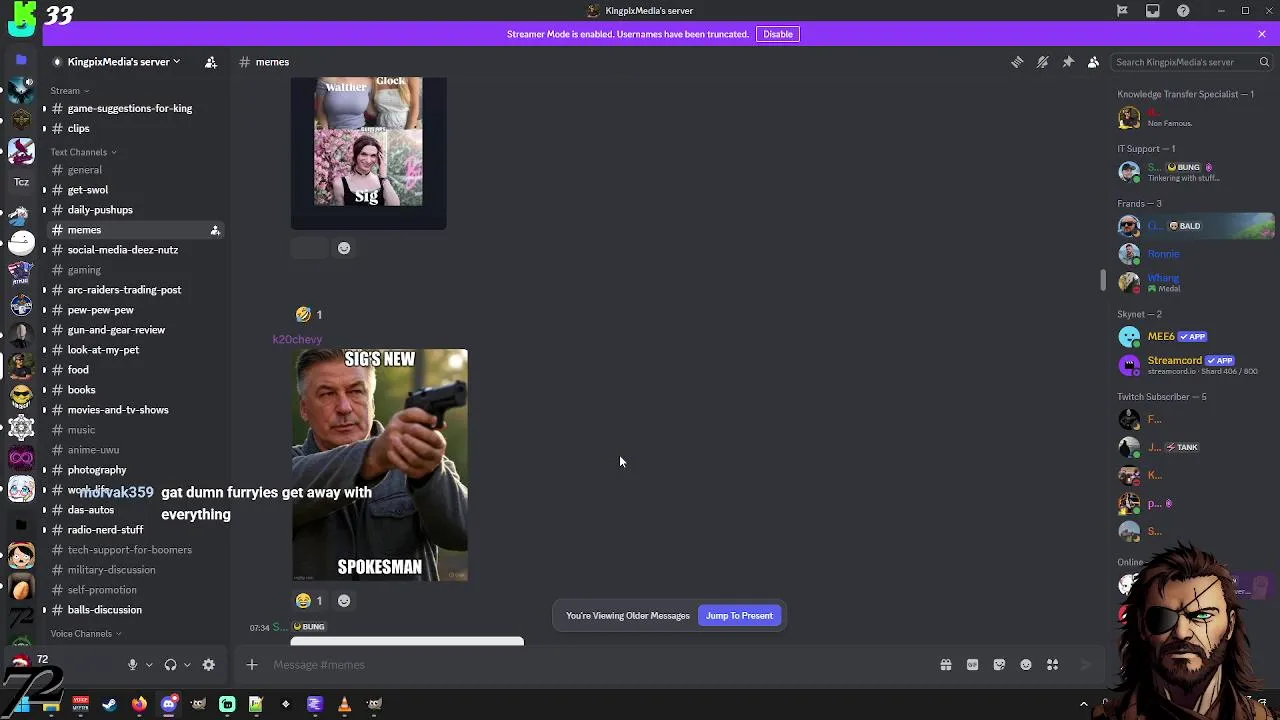Open the gun-and-gear-review channel

click(116, 330)
